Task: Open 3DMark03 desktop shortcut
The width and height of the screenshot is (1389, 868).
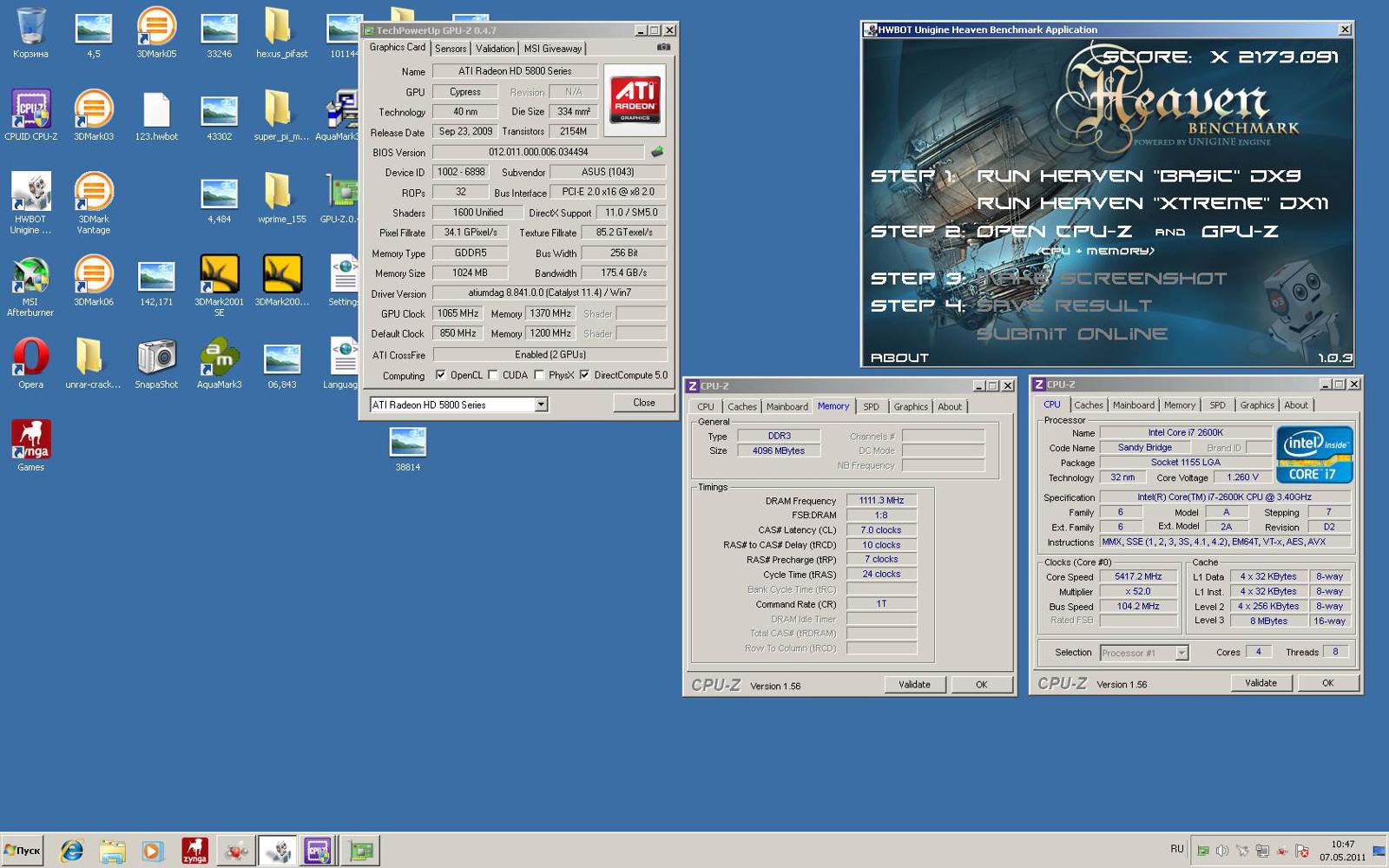Action: coord(93,115)
